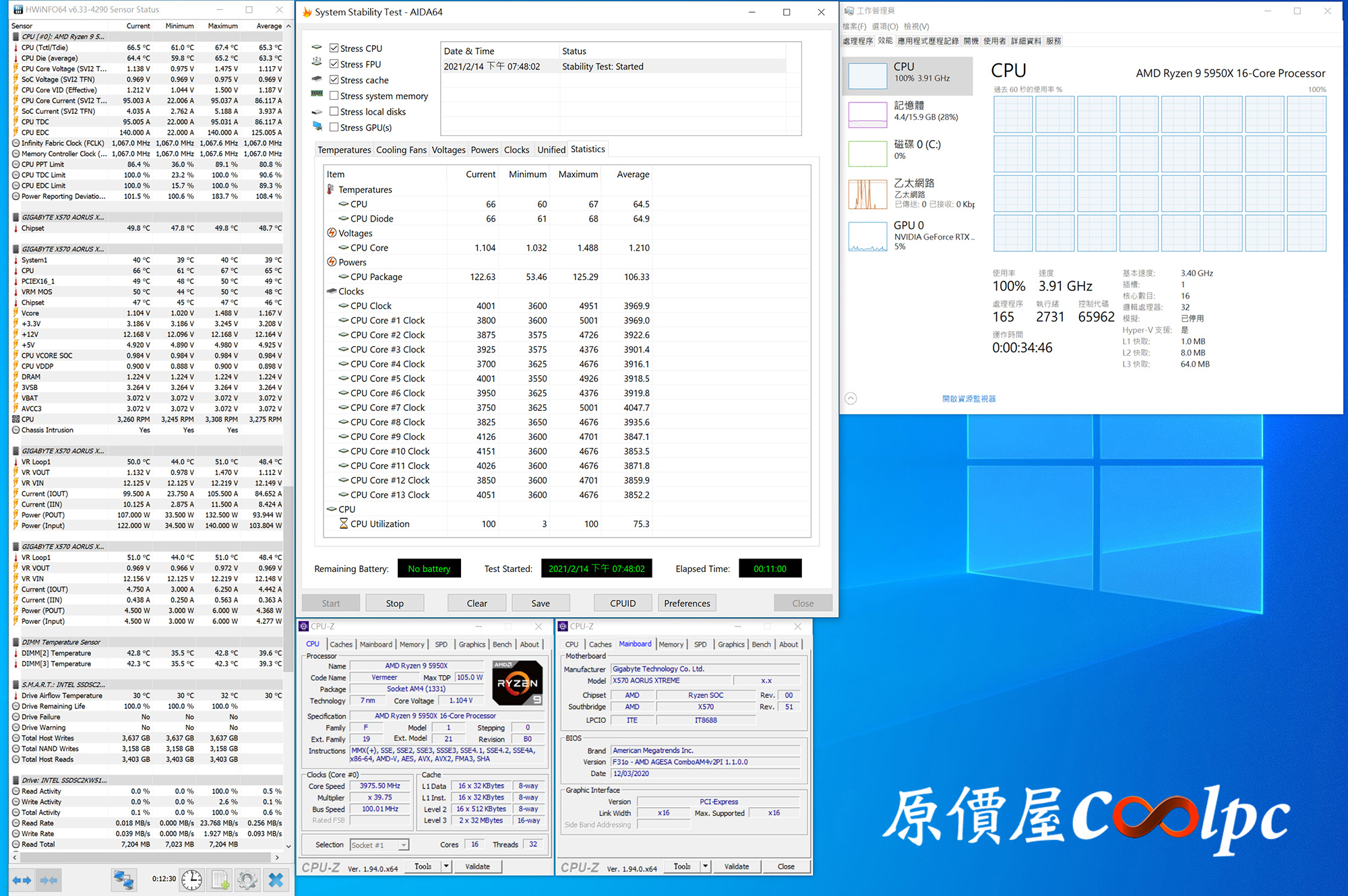Click HWiNFO horizontal scrollbar track
Screen dimensions: 1348x896
[x=146, y=858]
